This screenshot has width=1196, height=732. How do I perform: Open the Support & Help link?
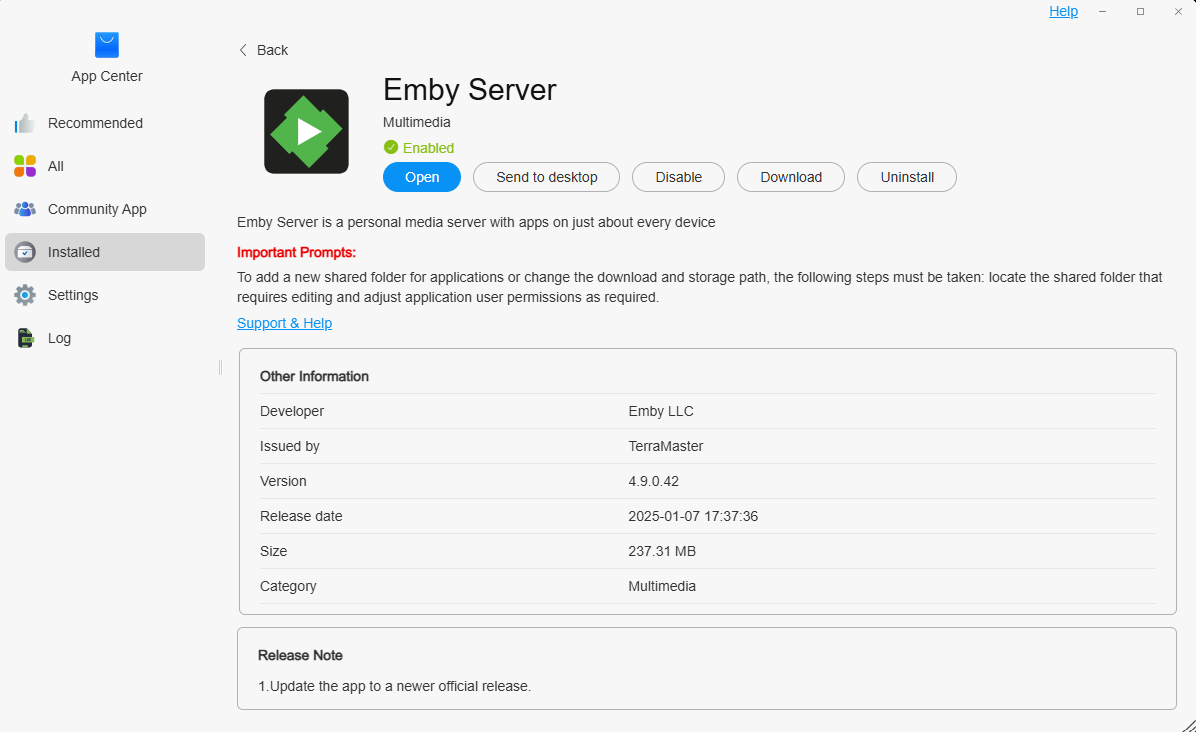[284, 322]
